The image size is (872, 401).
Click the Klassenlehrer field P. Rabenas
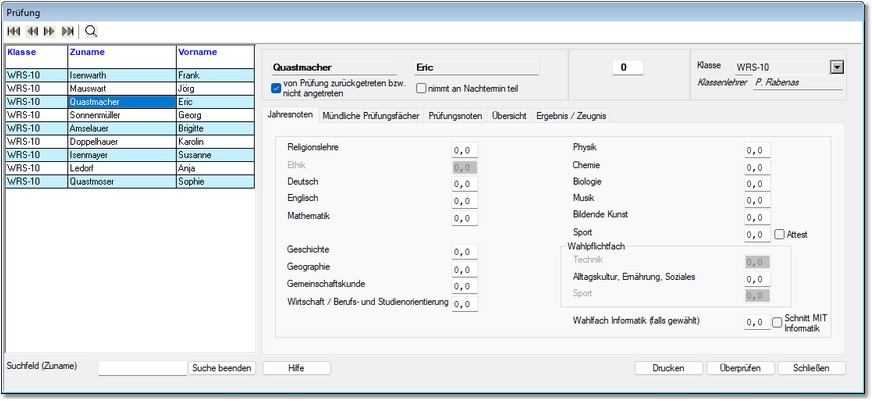(797, 83)
